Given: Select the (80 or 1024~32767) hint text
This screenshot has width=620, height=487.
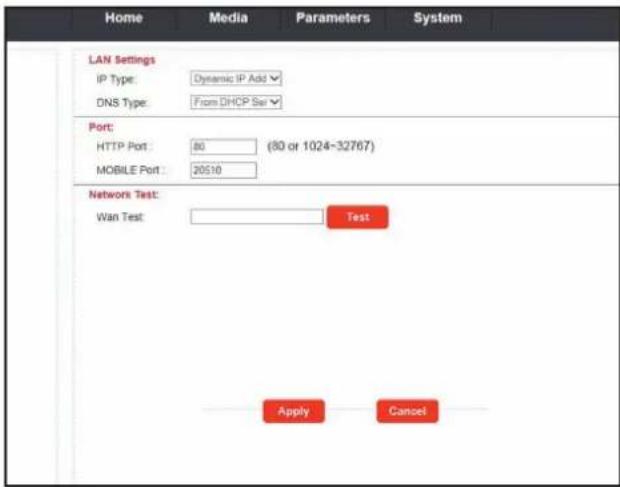Looking at the screenshot, I should (321, 146).
